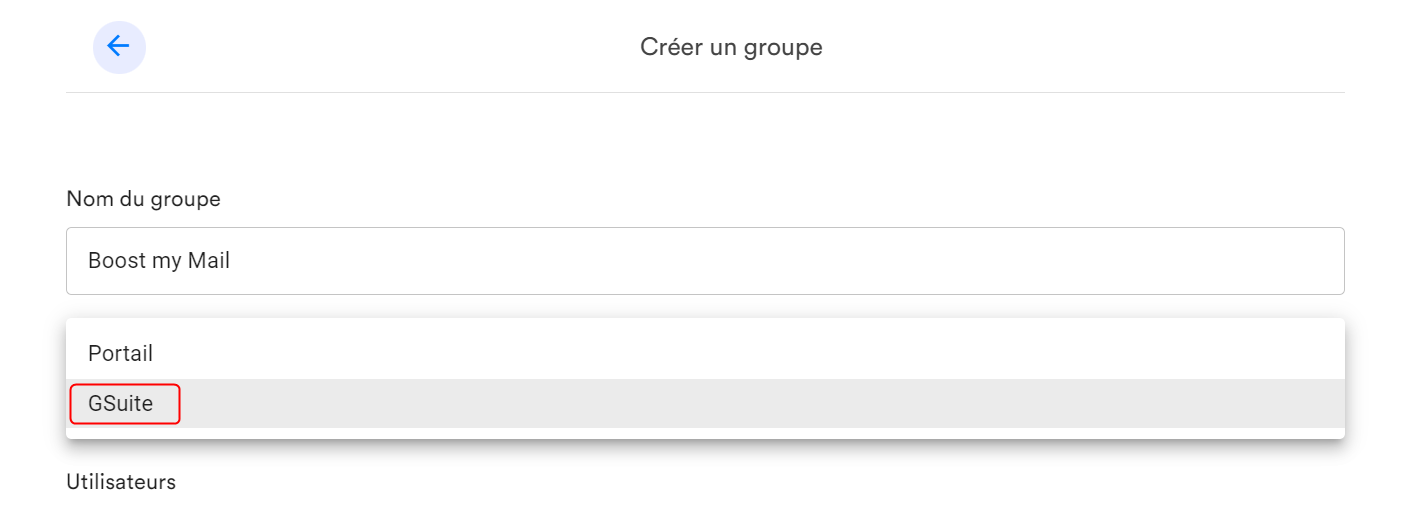
Task: Click the header divider line below title
Action: coord(705,92)
